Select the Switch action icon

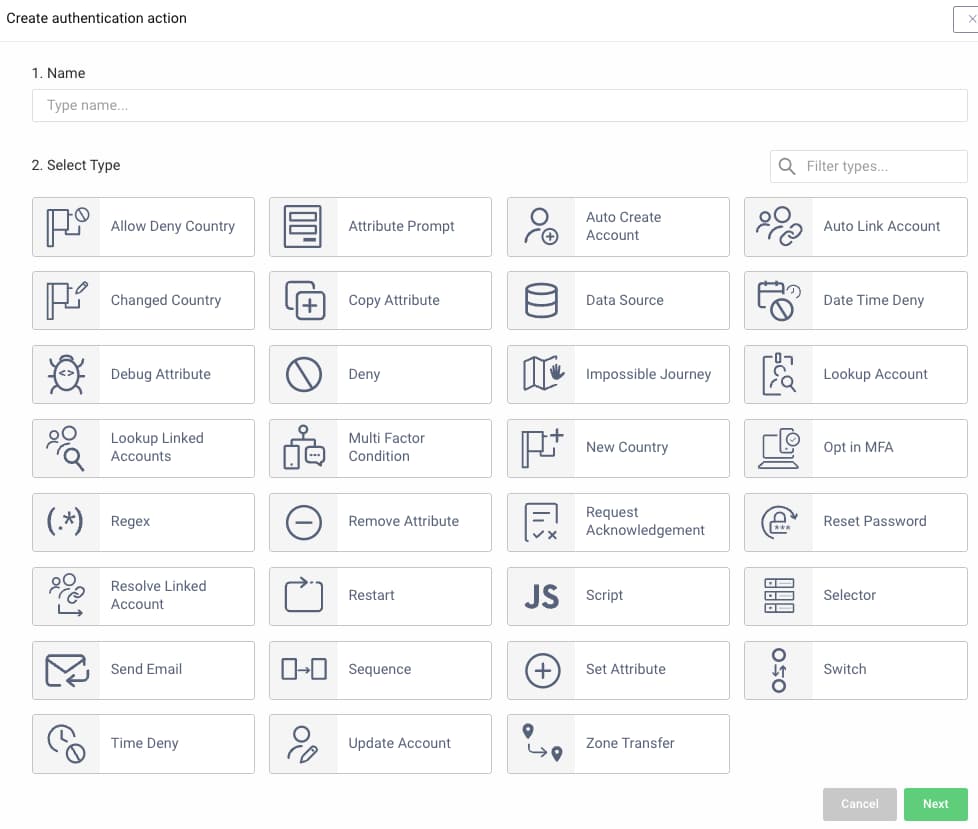[779, 670]
